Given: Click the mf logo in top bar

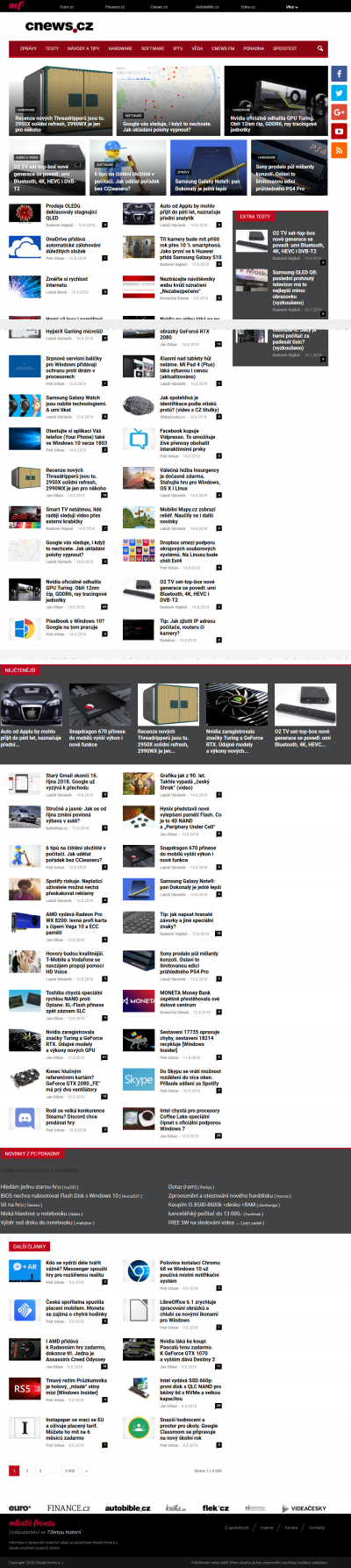Looking at the screenshot, I should coord(16,5).
